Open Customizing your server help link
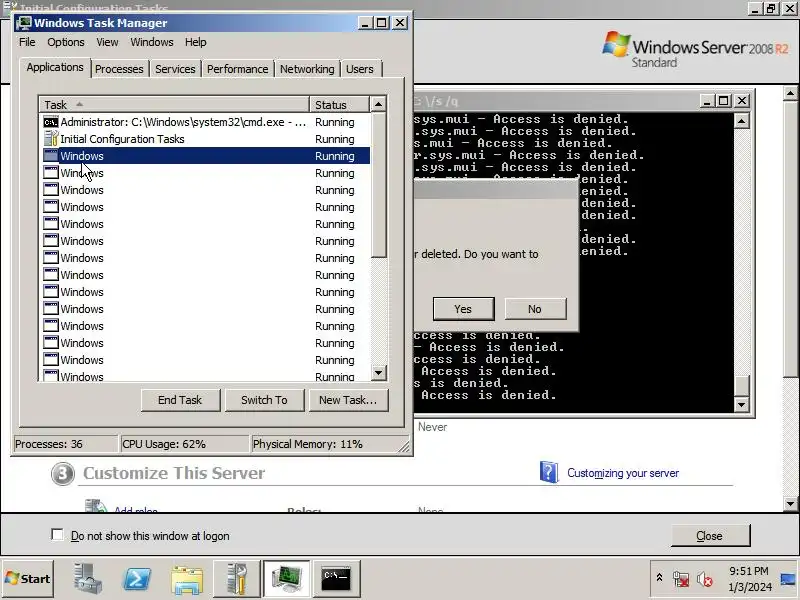 click(623, 473)
